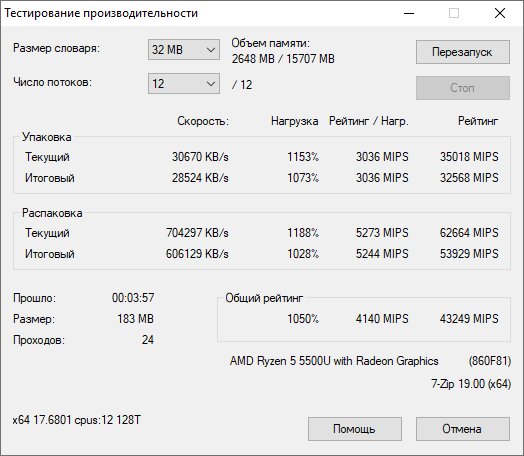Click the Стоп button
Viewport: 524px width, 456px height.
pos(463,88)
